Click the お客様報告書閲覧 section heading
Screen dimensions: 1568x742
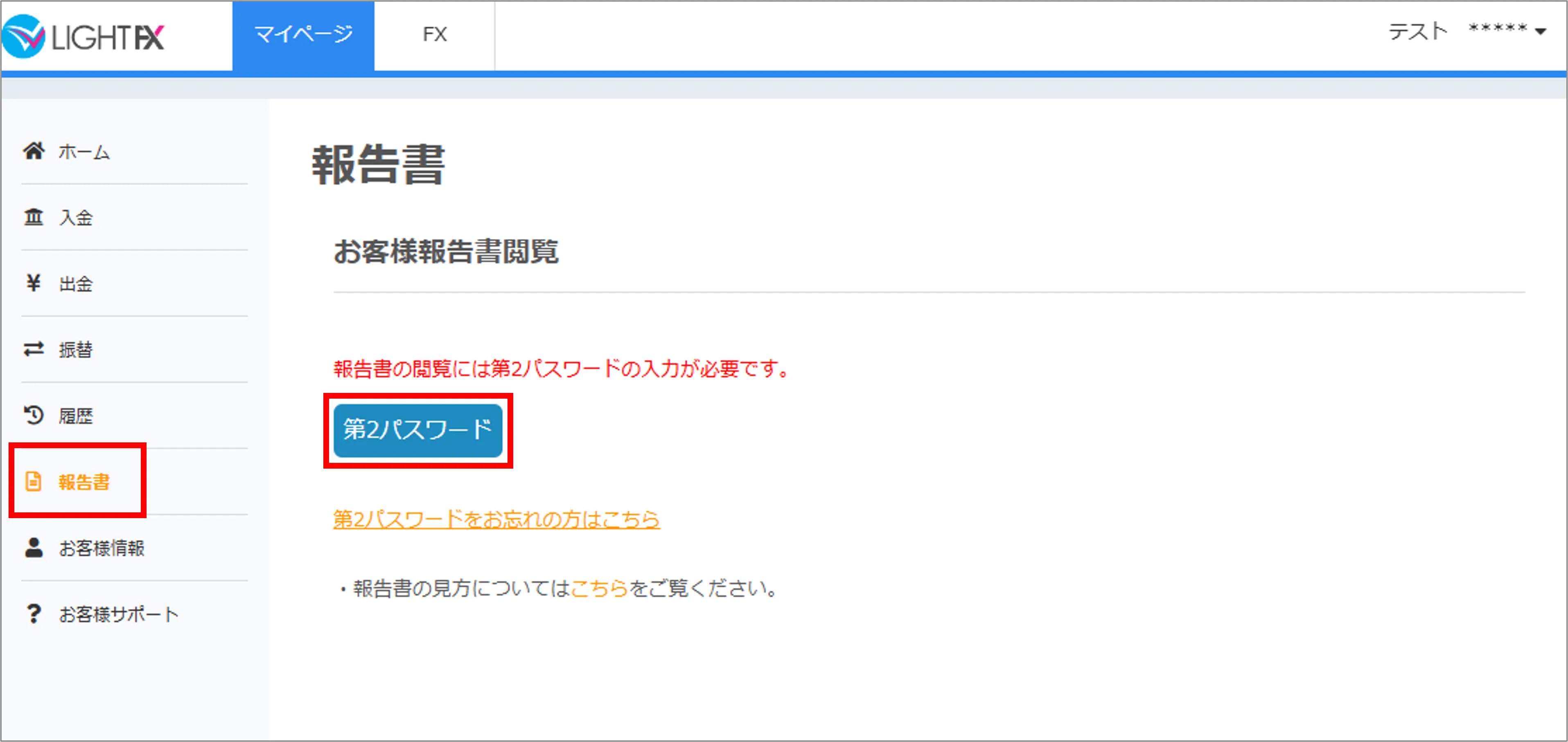pos(446,251)
